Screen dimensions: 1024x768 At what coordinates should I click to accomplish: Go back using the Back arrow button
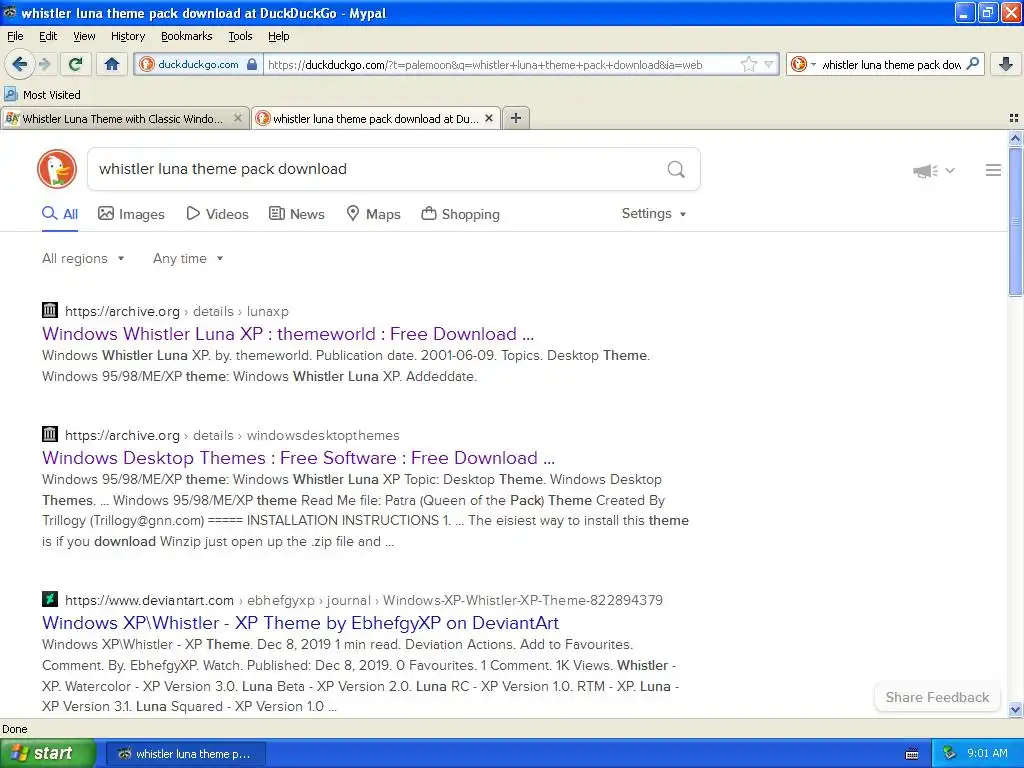(x=19, y=64)
